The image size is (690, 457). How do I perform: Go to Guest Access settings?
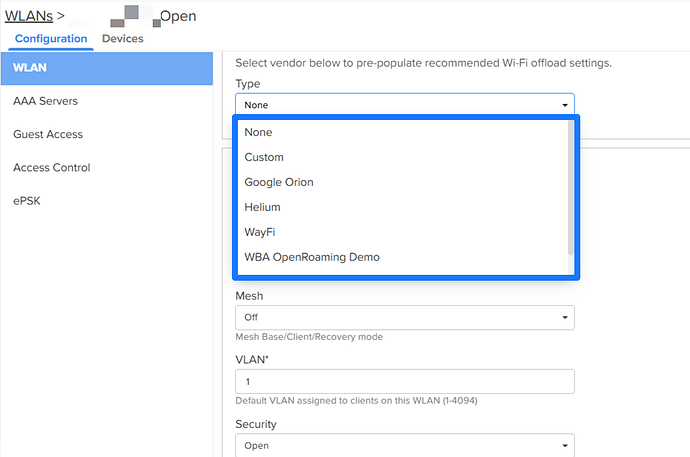click(x=48, y=134)
